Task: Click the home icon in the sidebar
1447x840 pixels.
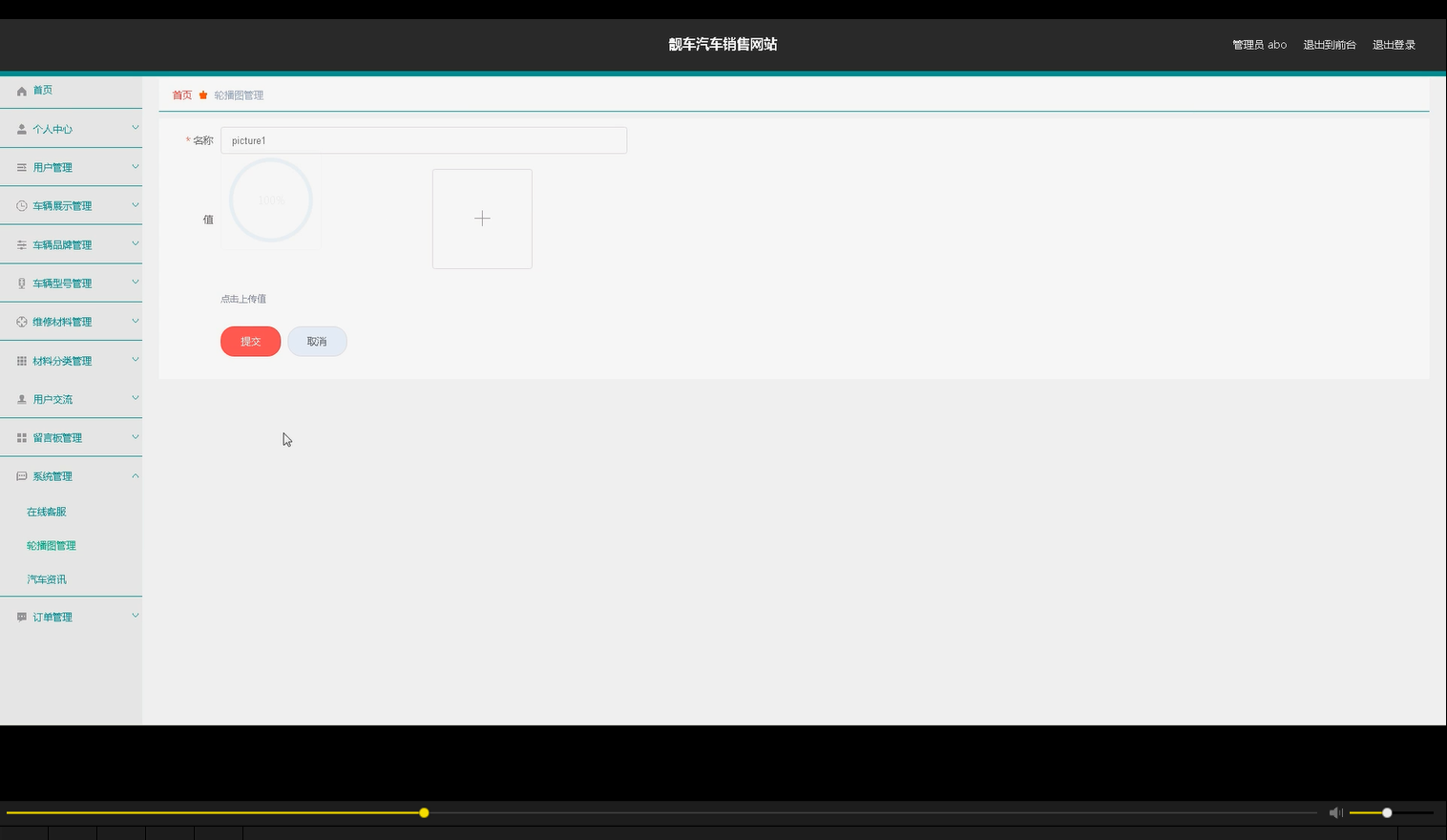Action: tap(22, 91)
